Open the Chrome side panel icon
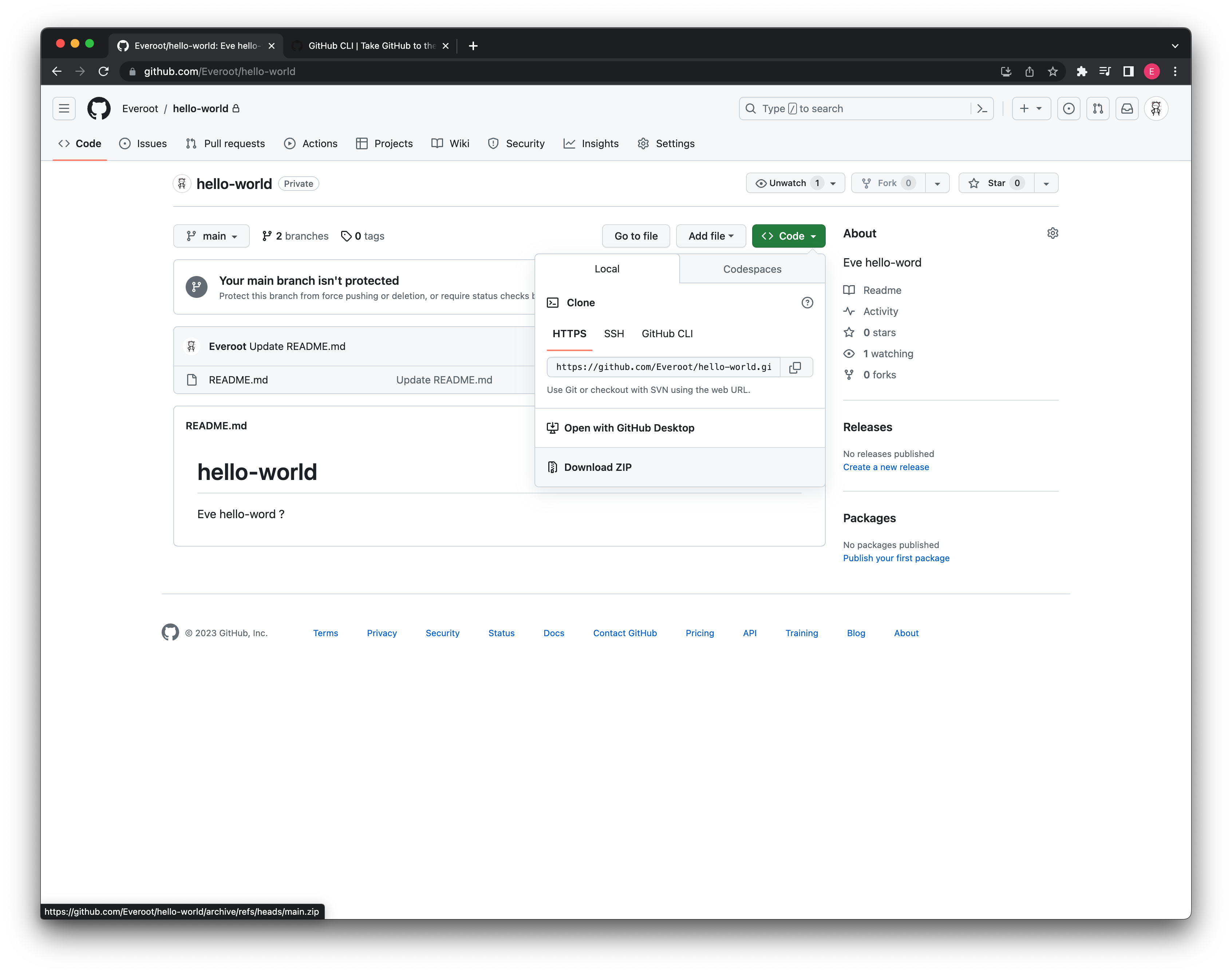 point(1128,71)
